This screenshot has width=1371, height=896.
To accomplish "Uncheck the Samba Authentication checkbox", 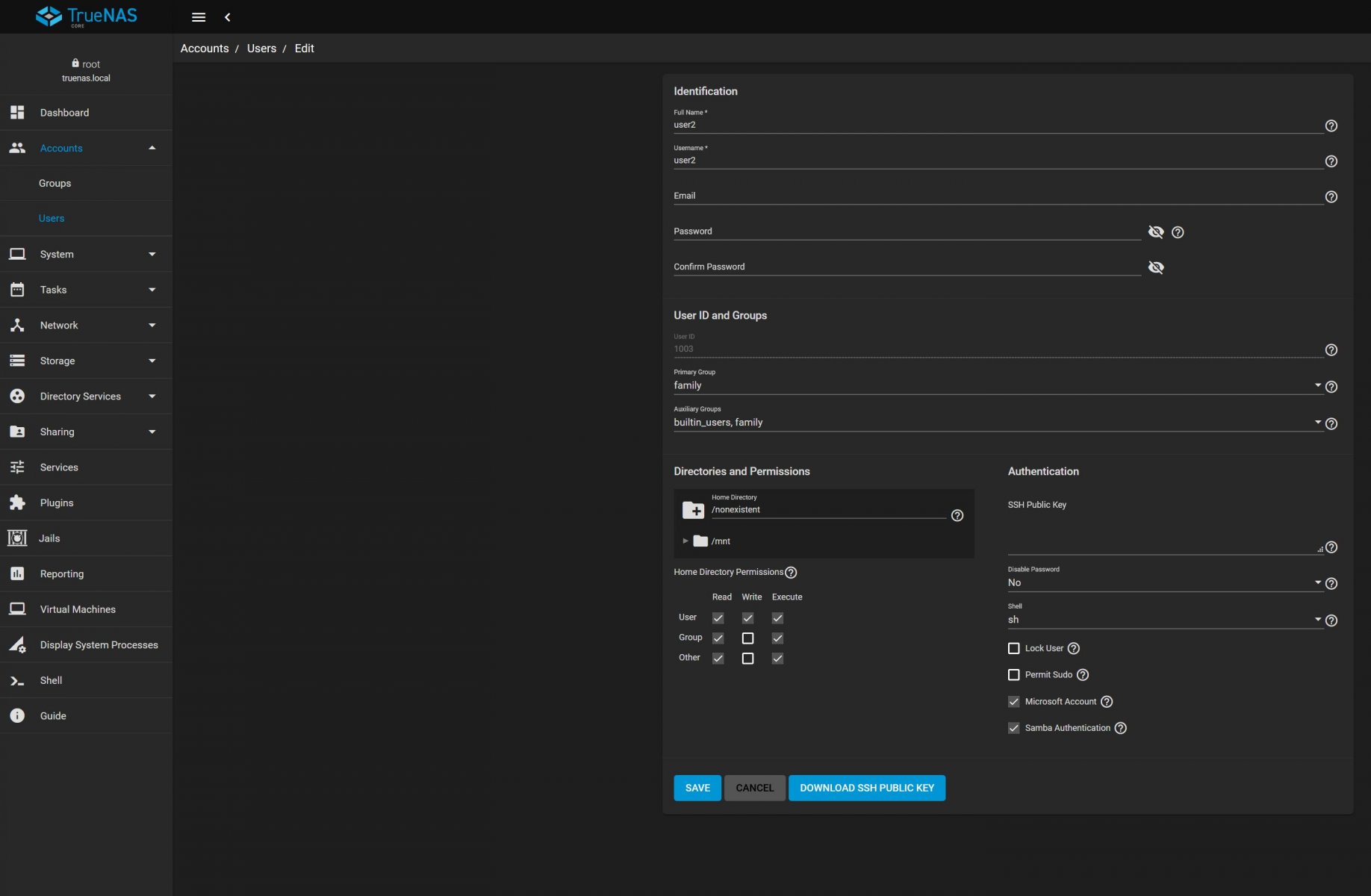I will pos(1013,728).
